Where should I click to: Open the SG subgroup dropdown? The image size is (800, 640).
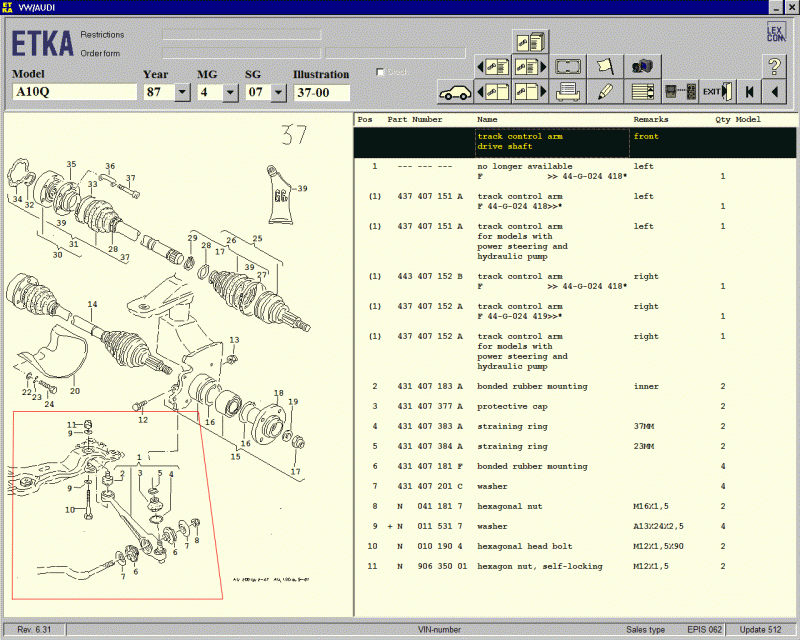click(278, 92)
